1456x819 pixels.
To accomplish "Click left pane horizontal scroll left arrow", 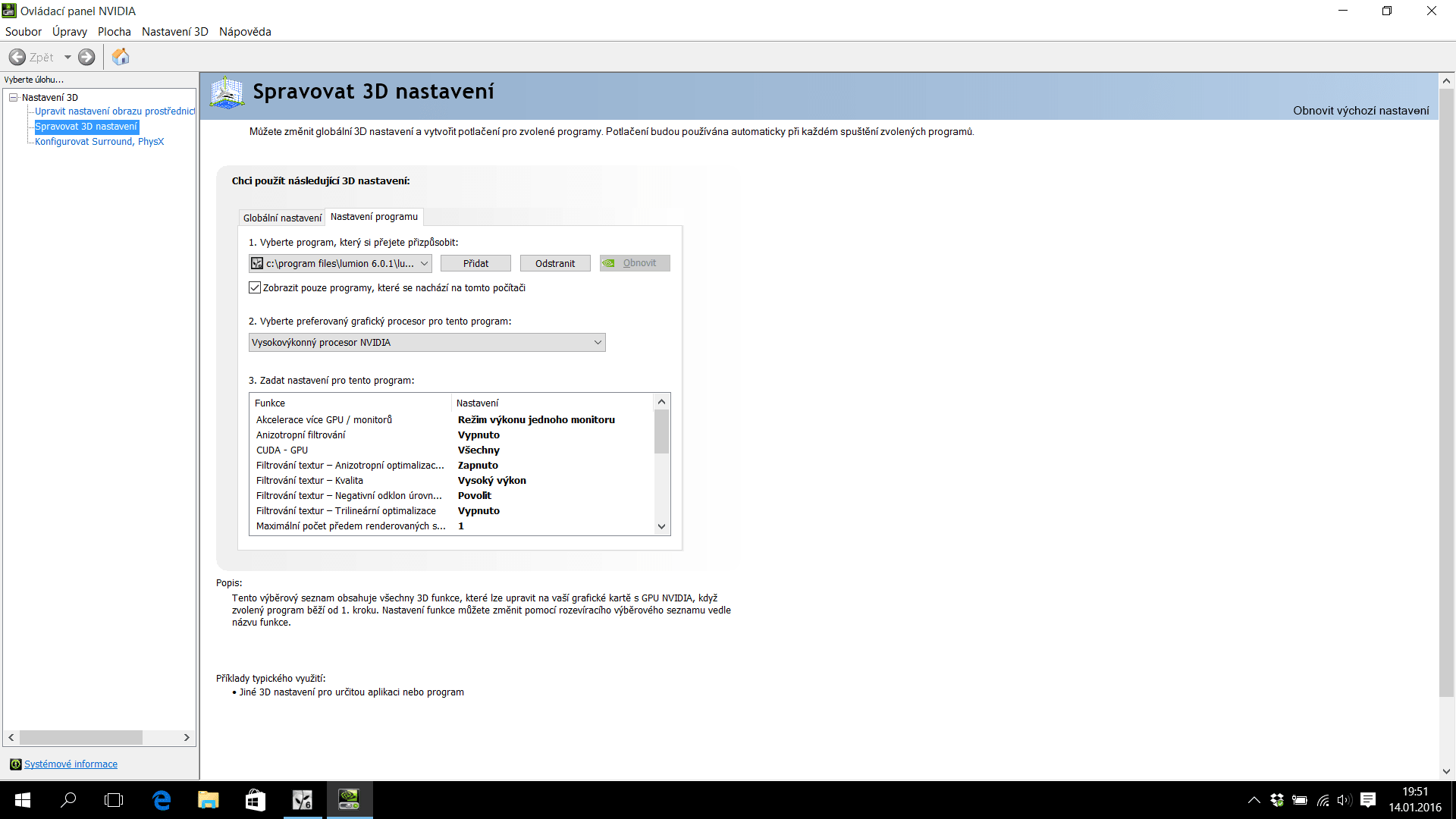I will point(11,738).
